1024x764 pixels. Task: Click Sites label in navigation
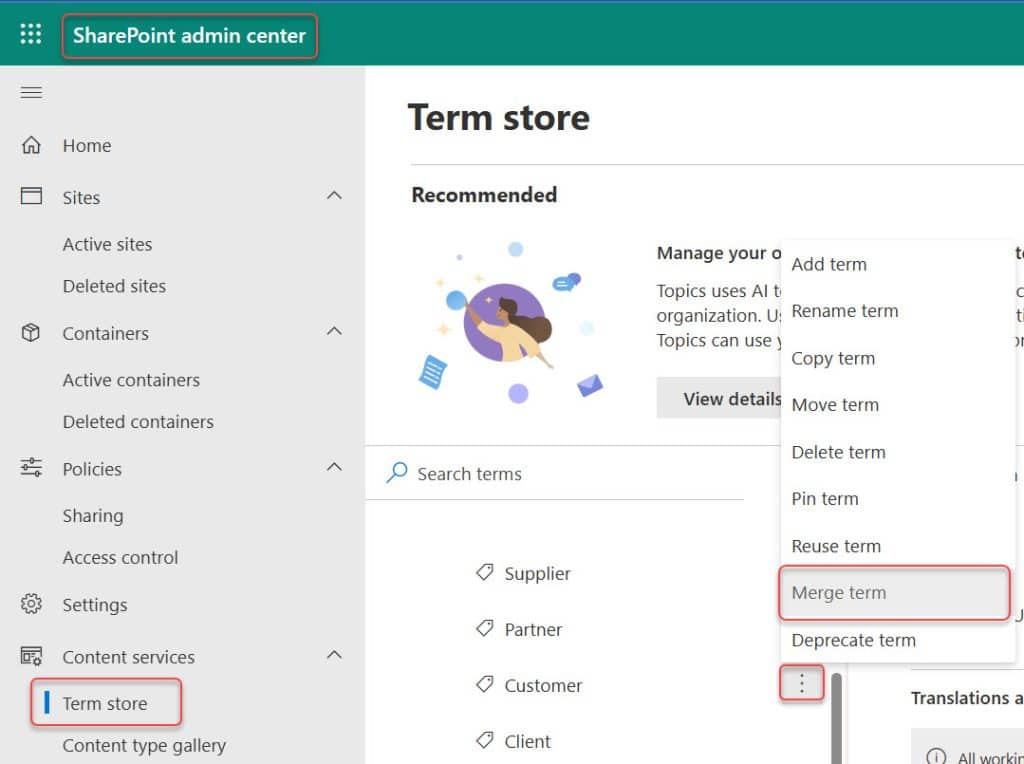coord(82,198)
